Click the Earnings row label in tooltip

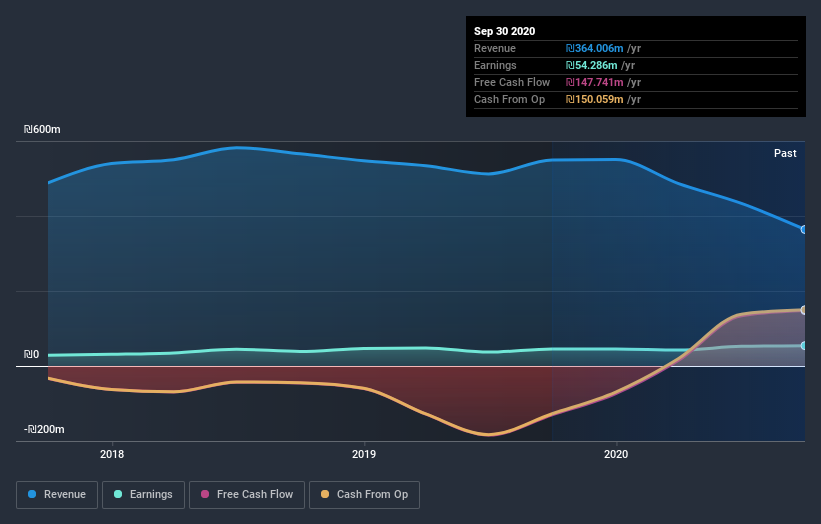(495, 65)
